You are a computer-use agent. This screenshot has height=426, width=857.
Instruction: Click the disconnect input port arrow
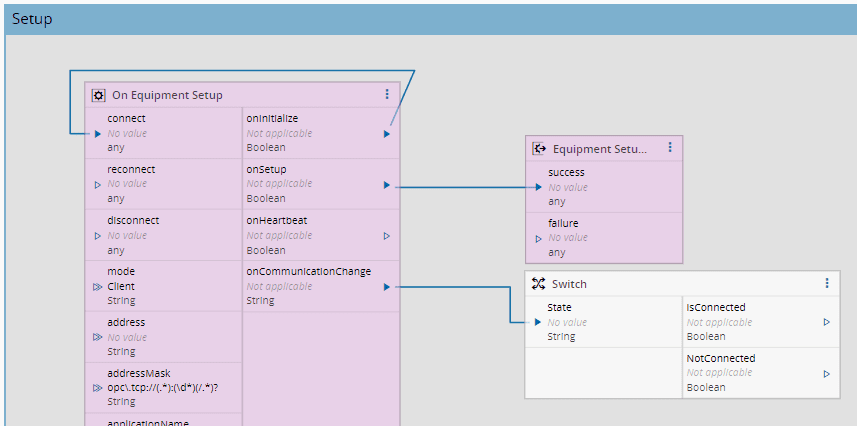point(98,236)
